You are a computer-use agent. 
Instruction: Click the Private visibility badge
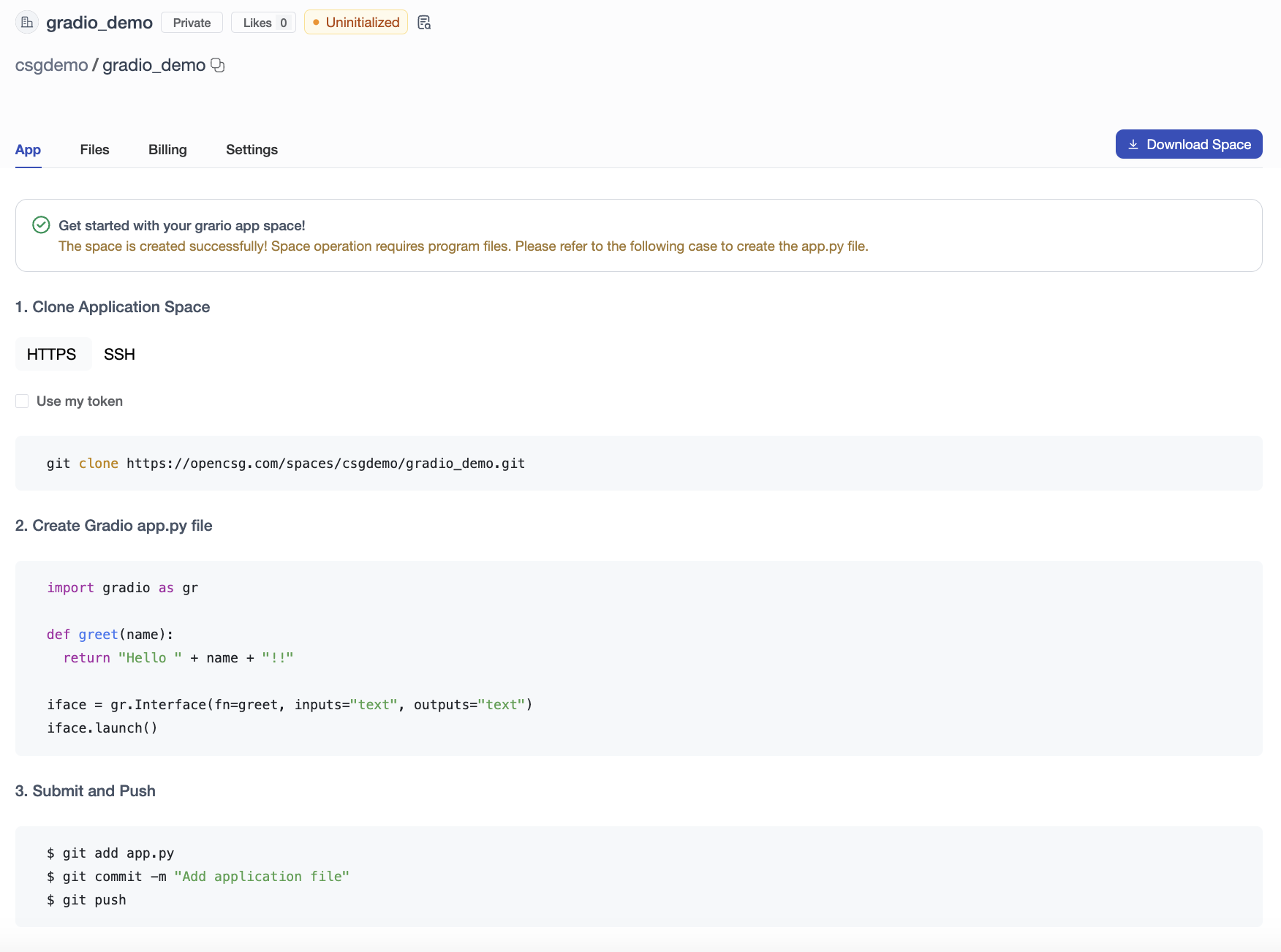coord(192,23)
